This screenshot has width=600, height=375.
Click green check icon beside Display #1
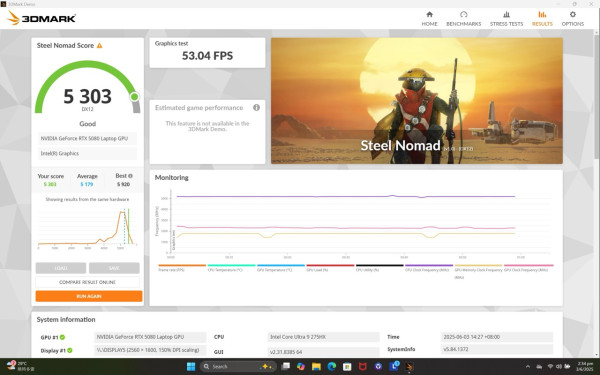point(70,350)
